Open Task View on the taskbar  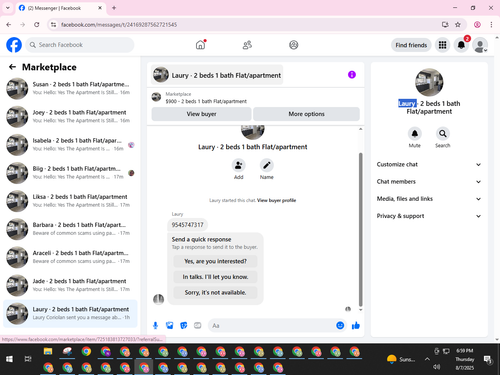[28, 359]
